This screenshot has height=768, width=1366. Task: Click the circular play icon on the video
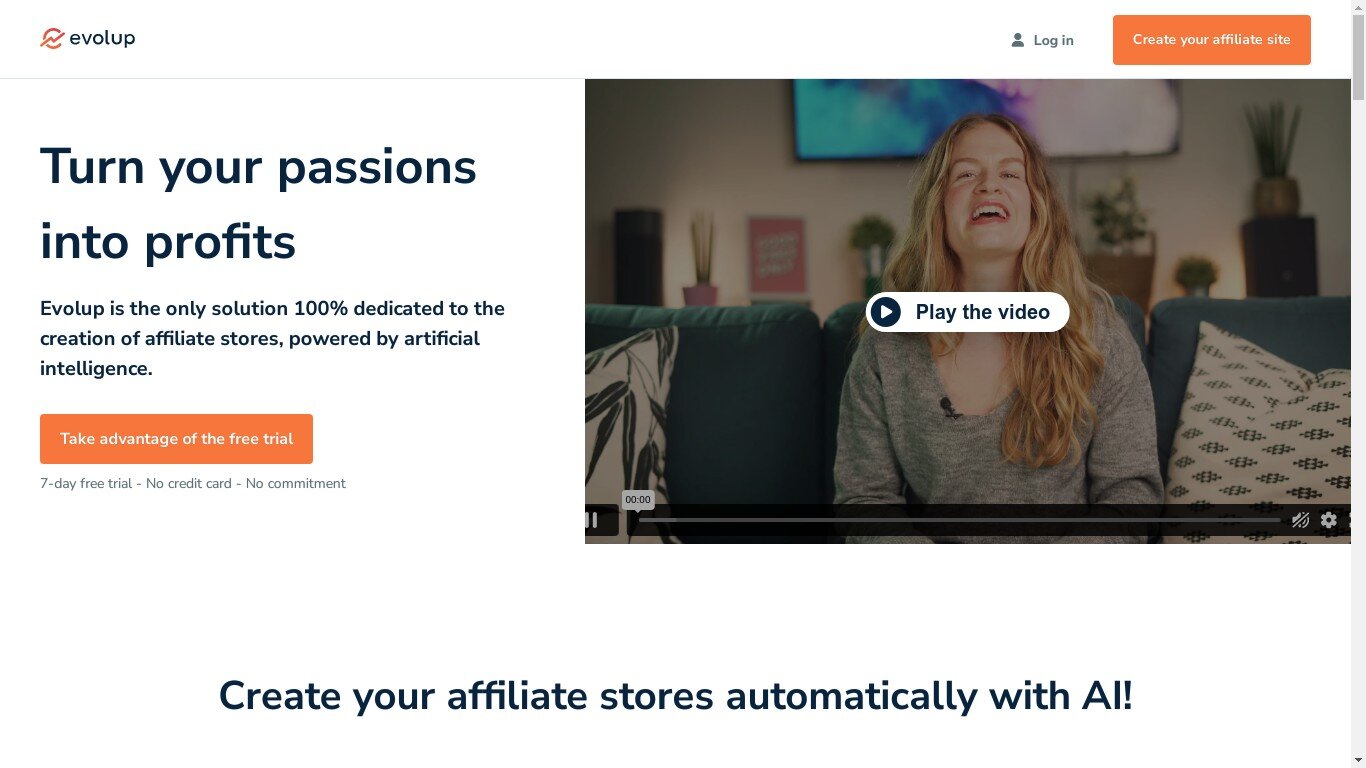(885, 312)
